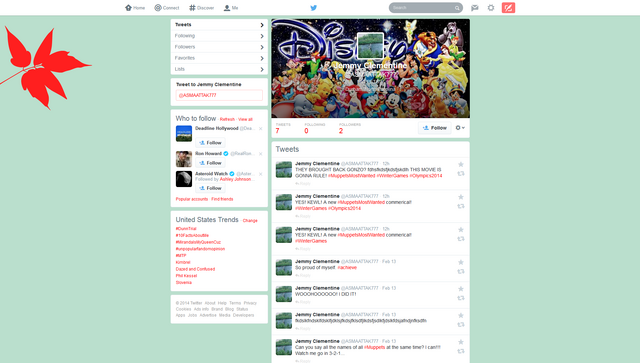Screen dimensions: 640x363
Task: Open #unpopularfandomopinion trend
Action: pyautogui.click(x=200, y=249)
